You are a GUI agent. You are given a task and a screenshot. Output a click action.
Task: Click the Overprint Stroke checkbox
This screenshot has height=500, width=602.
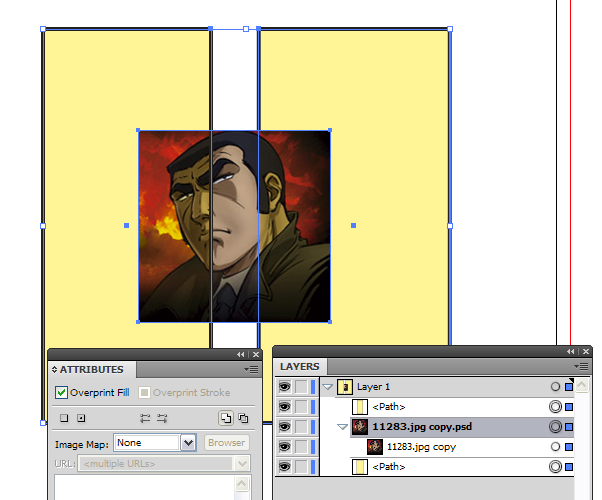(x=144, y=392)
